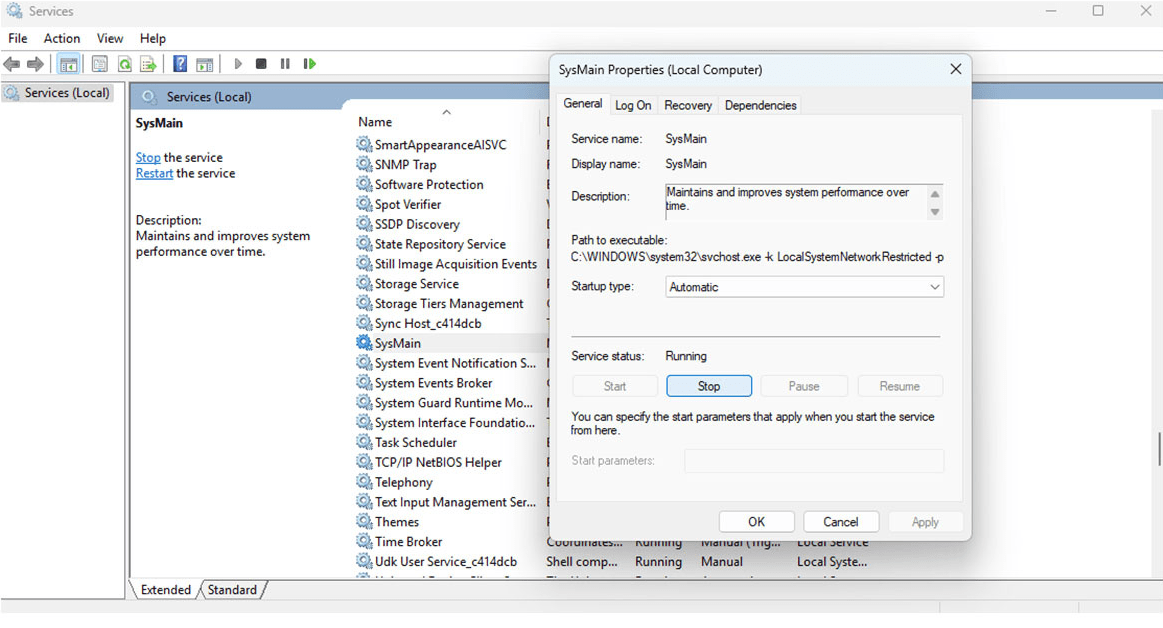This screenshot has height=628, width=1163.
Task: Close the SysMain Properties dialog
Action: pos(955,69)
